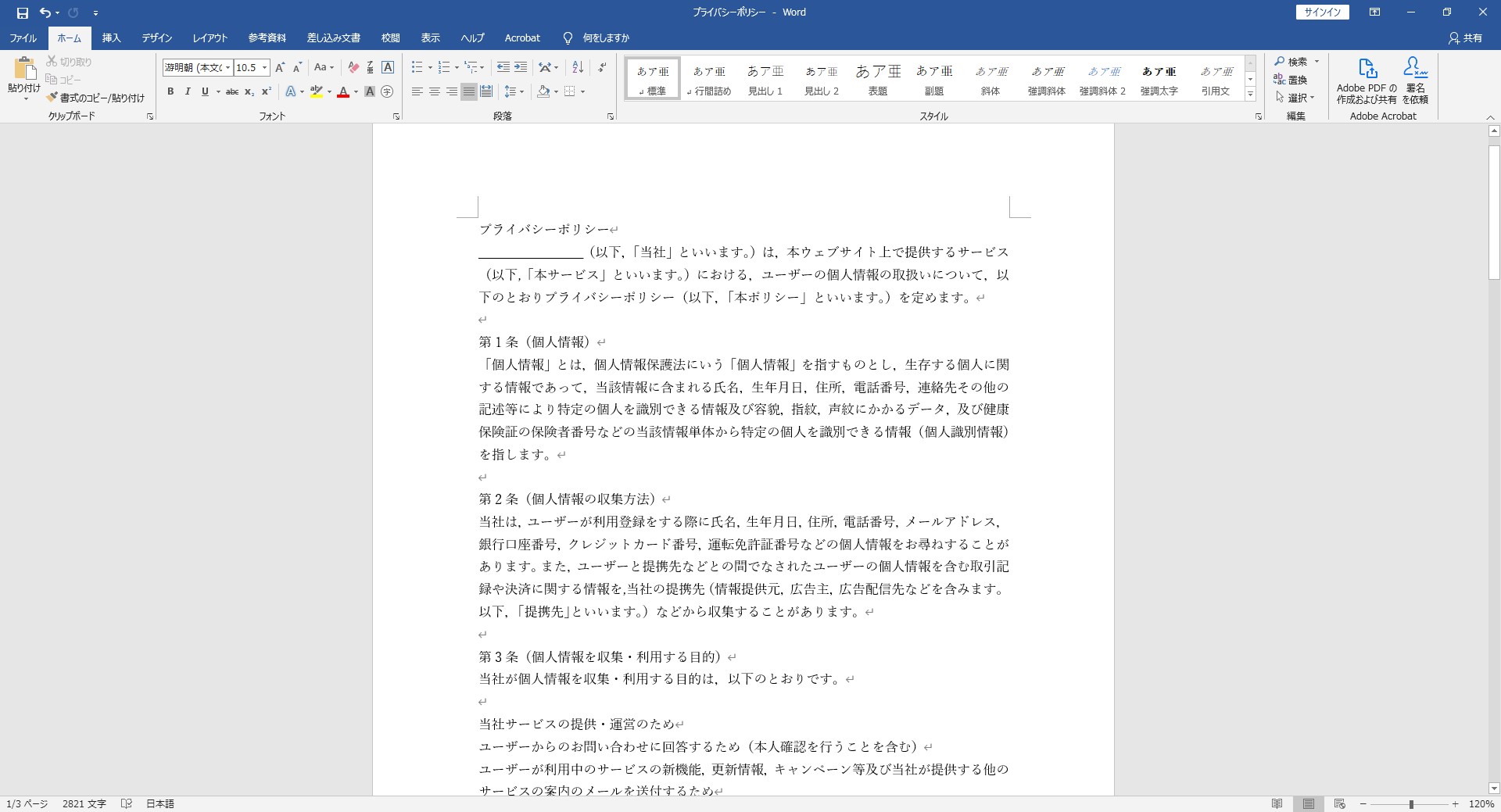This screenshot has height=812, width=1501.
Task: Switch to Web Layout view icon
Action: click(1339, 803)
